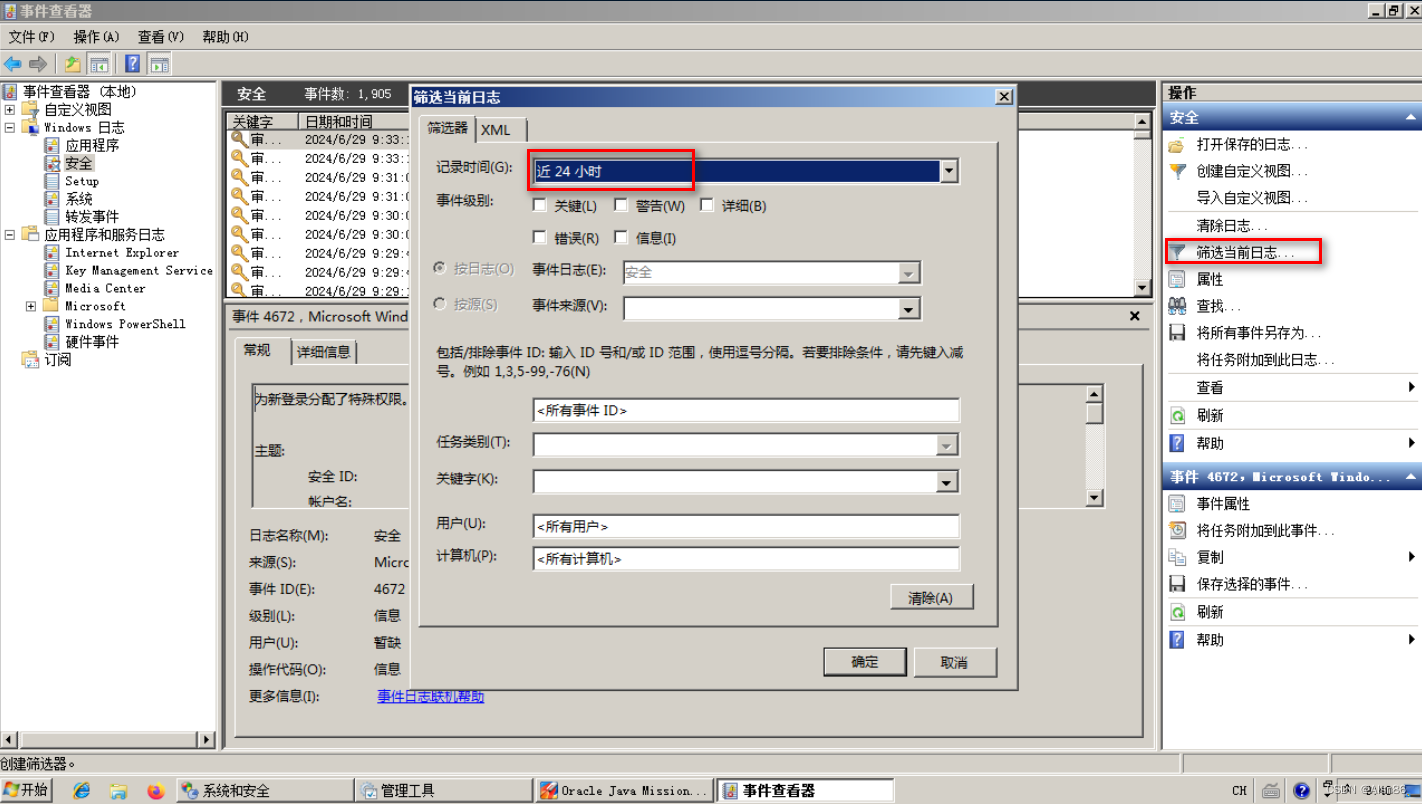Toggle the show/hide action pane toolbar icon
Image resolution: width=1422 pixels, height=804 pixels.
coord(160,64)
